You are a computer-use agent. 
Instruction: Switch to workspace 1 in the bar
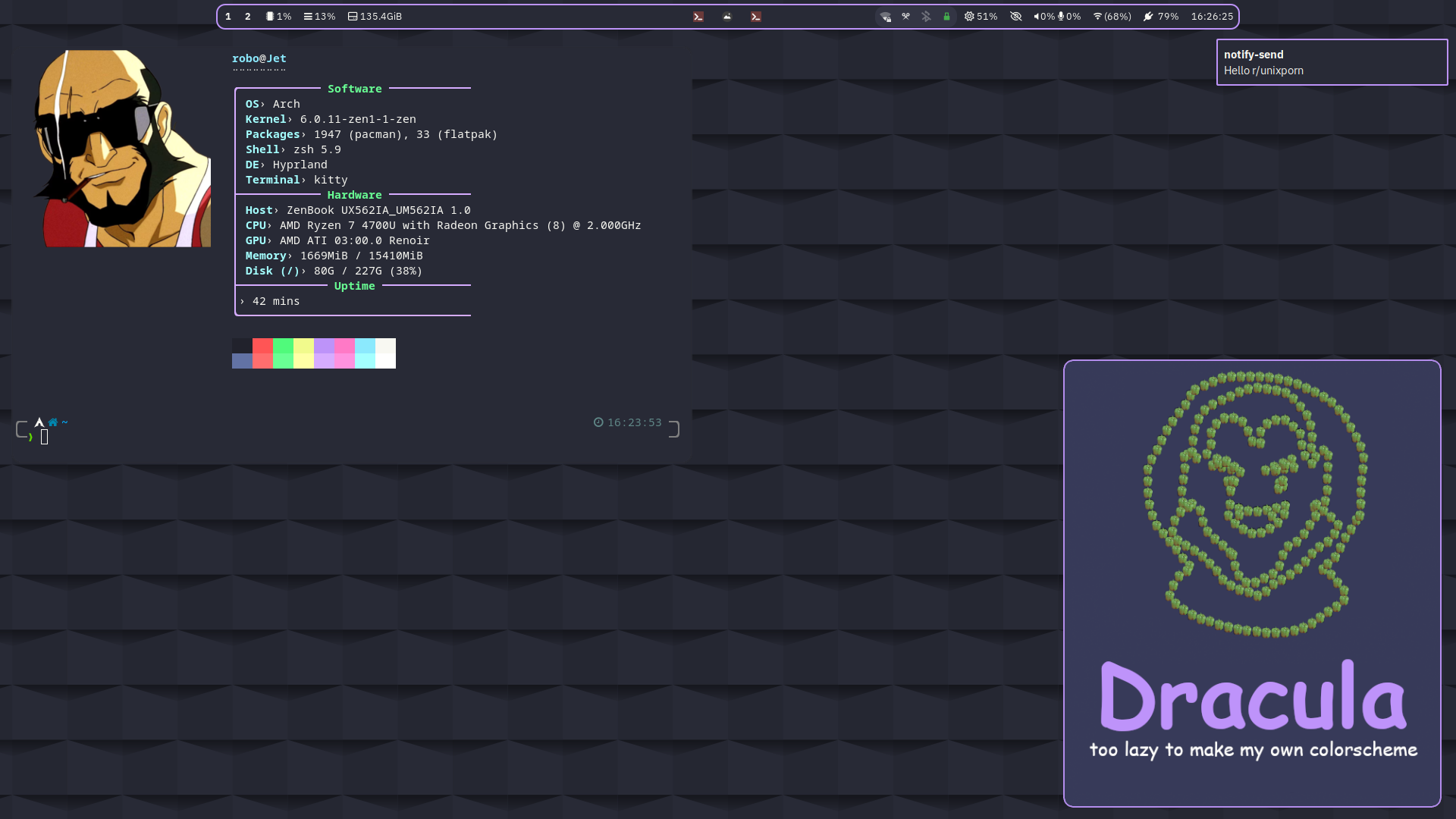pos(228,17)
